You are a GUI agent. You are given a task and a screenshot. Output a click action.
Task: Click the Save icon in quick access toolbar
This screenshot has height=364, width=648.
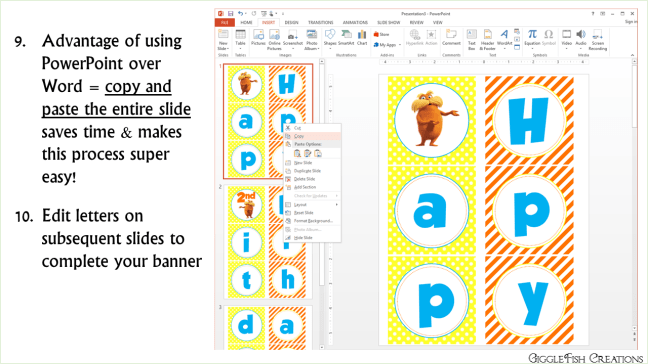click(230, 14)
